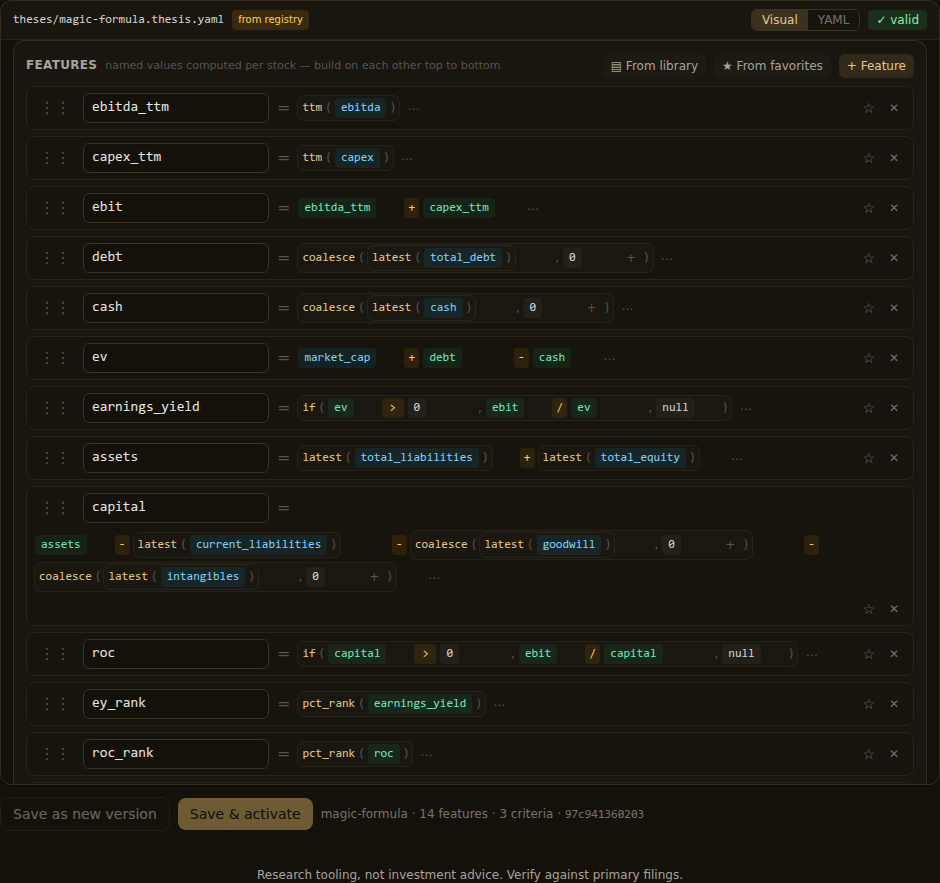The width and height of the screenshot is (940, 883).
Task: Delete the roc_rank feature row
Action: pos(894,754)
